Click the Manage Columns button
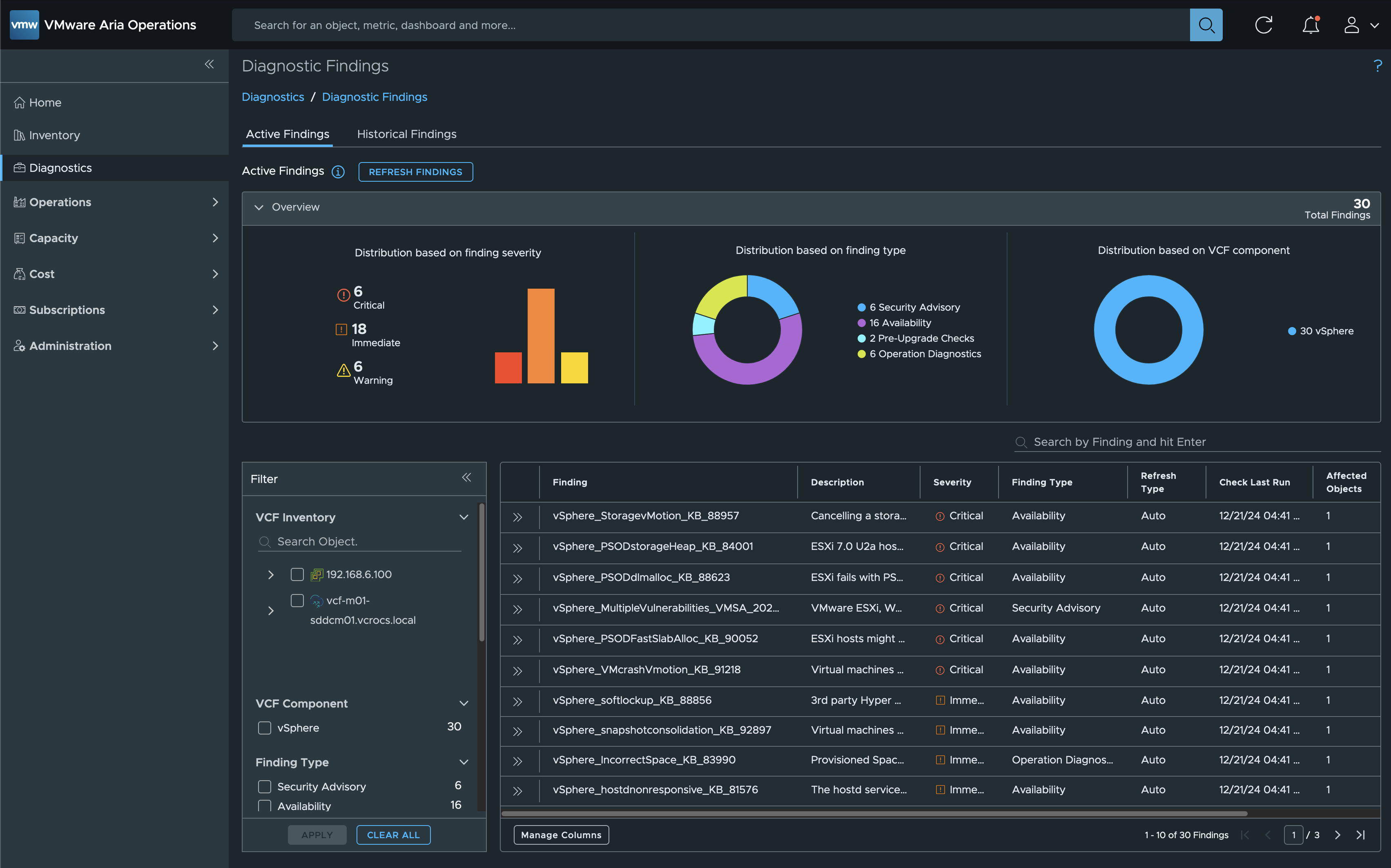 (561, 835)
